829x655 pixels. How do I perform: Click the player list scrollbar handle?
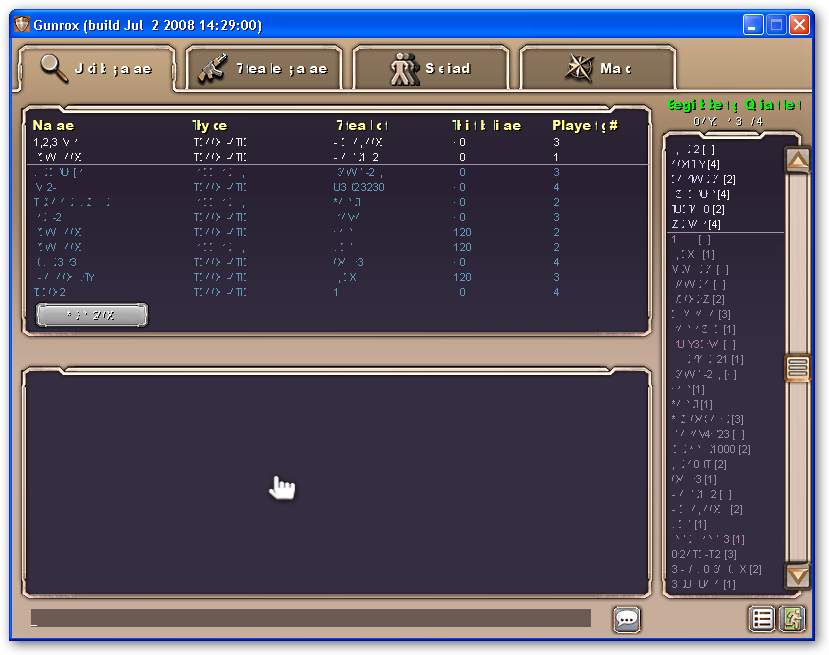797,368
